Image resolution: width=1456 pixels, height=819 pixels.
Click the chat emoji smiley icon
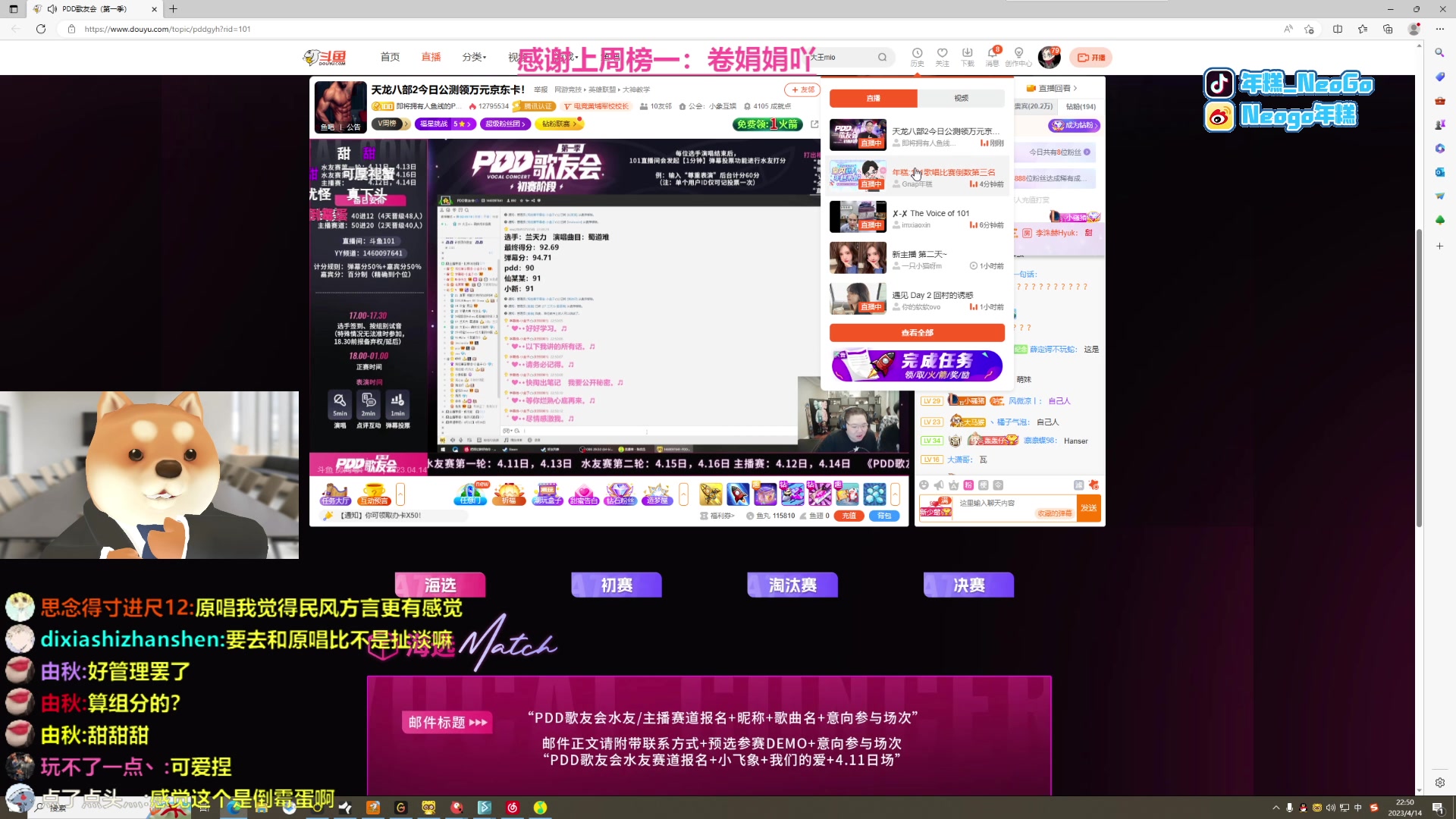click(x=924, y=485)
